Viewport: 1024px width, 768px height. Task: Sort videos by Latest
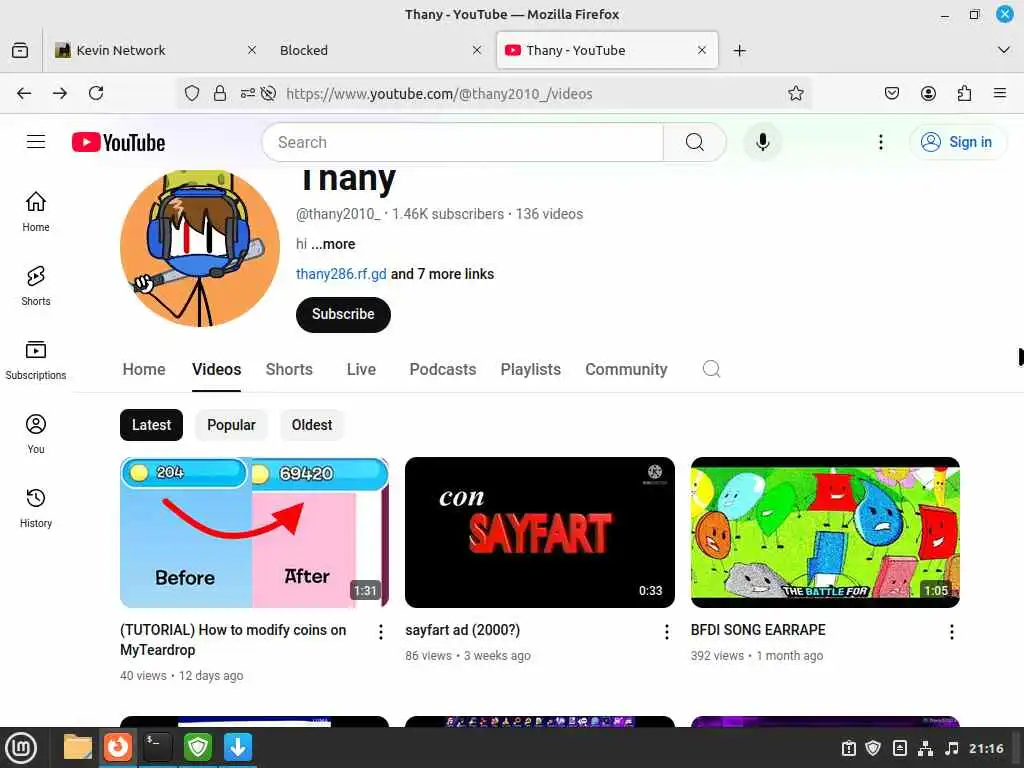(x=152, y=425)
